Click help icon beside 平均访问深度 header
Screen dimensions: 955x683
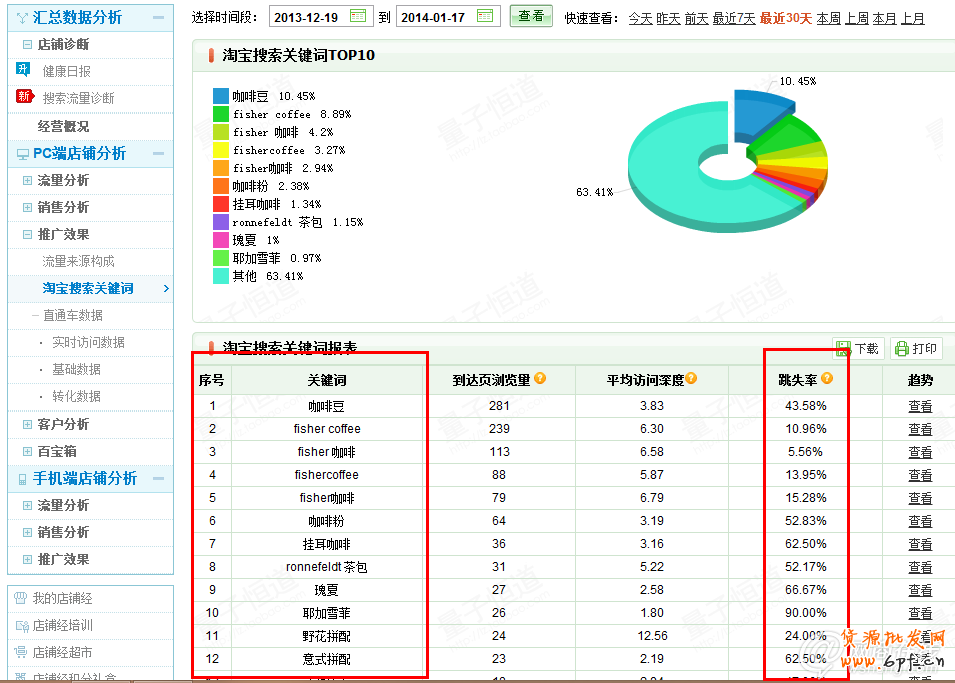[x=691, y=379]
